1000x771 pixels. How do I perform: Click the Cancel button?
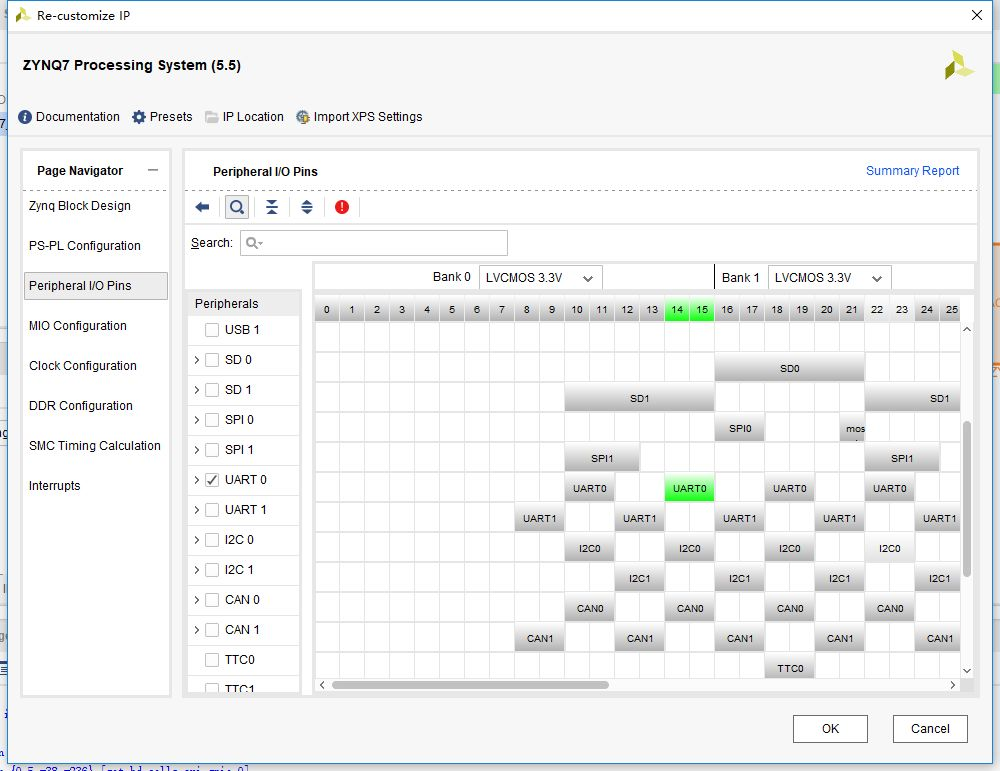[930, 729]
